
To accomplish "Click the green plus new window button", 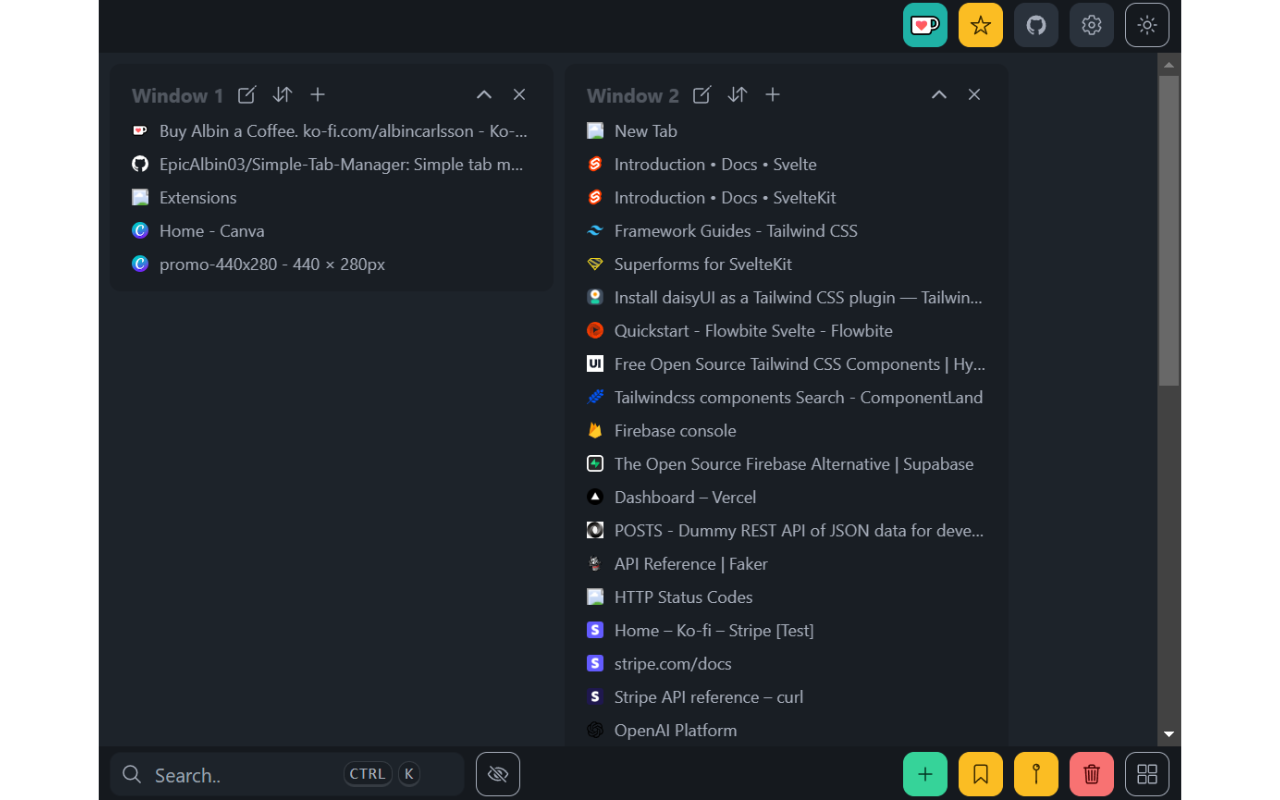I will tap(925, 774).
